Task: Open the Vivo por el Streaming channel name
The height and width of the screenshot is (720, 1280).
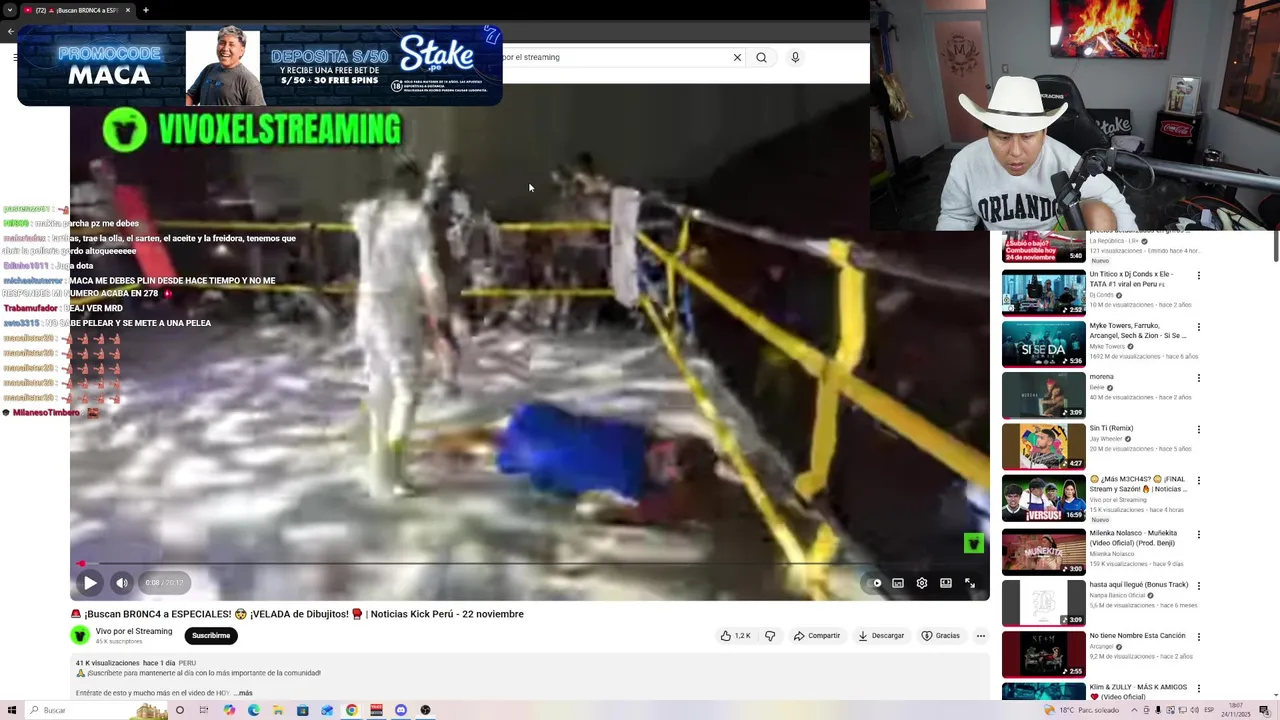Action: coord(134,632)
